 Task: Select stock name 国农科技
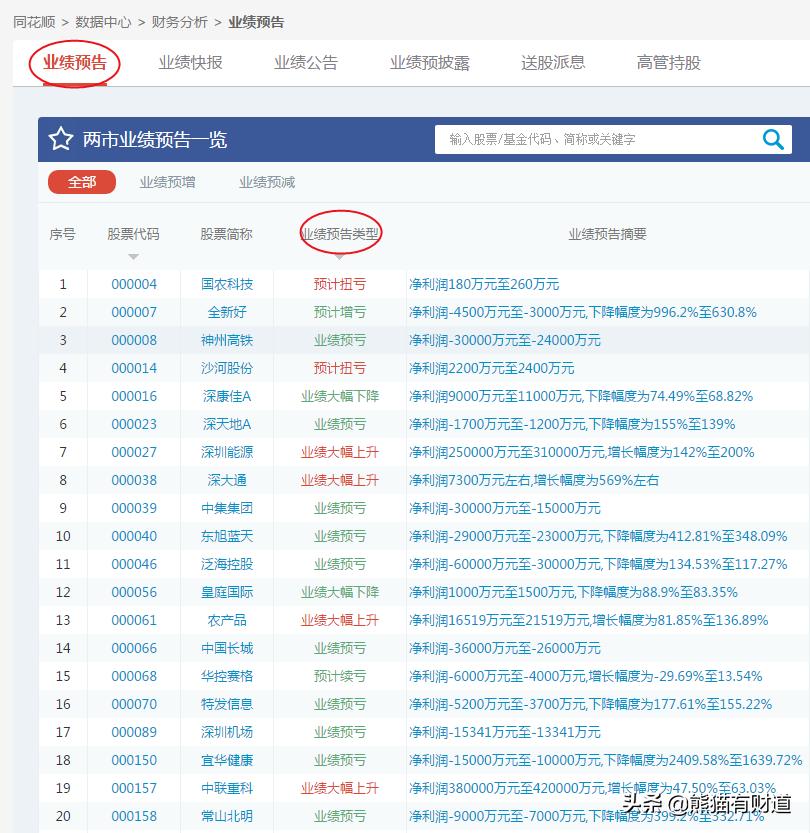pos(226,284)
